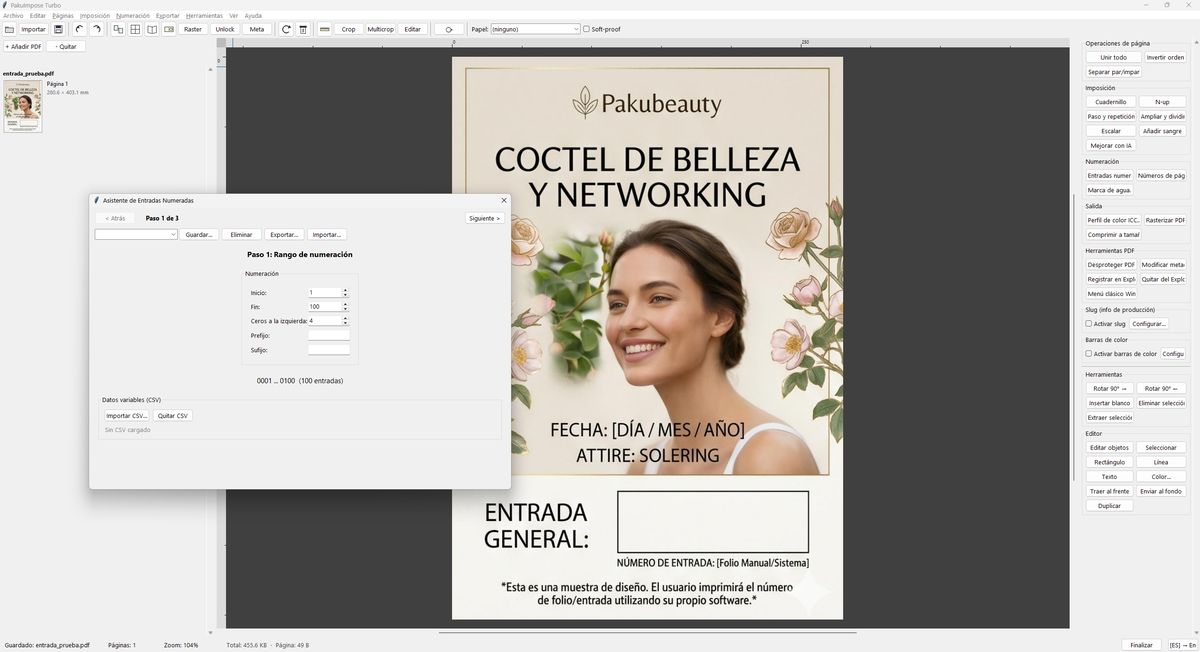Viewport: 1200px width, 652px height.
Task: Click the booklet toolbar icon
Action: coord(152,29)
